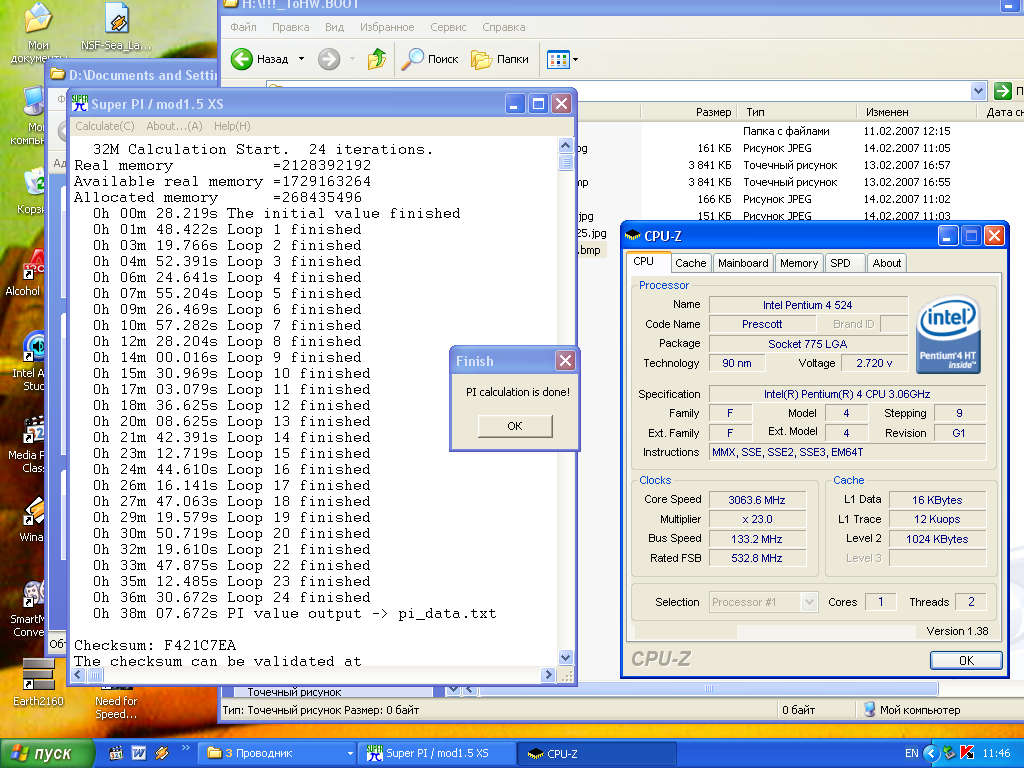Click the Word icon in Quick Launch

(x=139, y=753)
